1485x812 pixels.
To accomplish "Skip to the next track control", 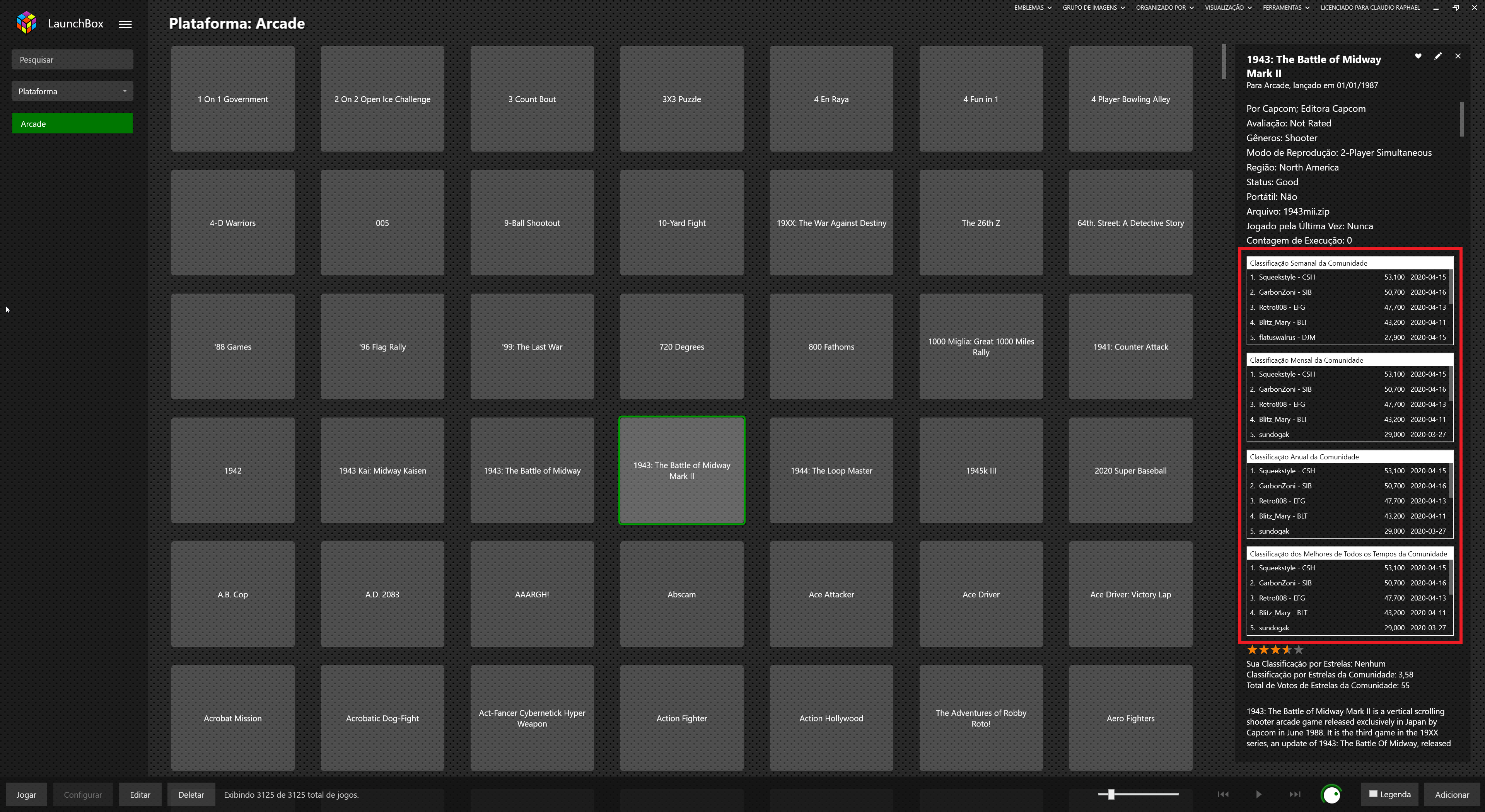I will tap(1295, 794).
